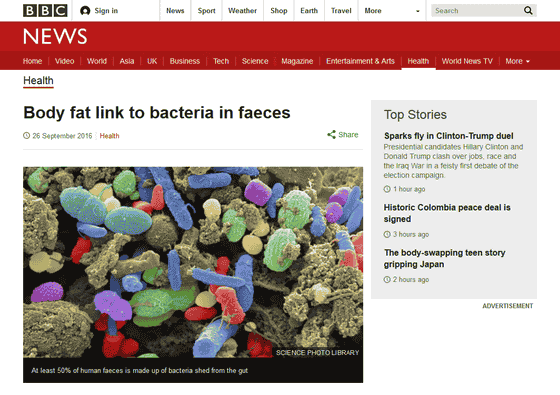The height and width of the screenshot is (395, 560).
Task: Open Magazine in news navigation
Action: (x=297, y=61)
